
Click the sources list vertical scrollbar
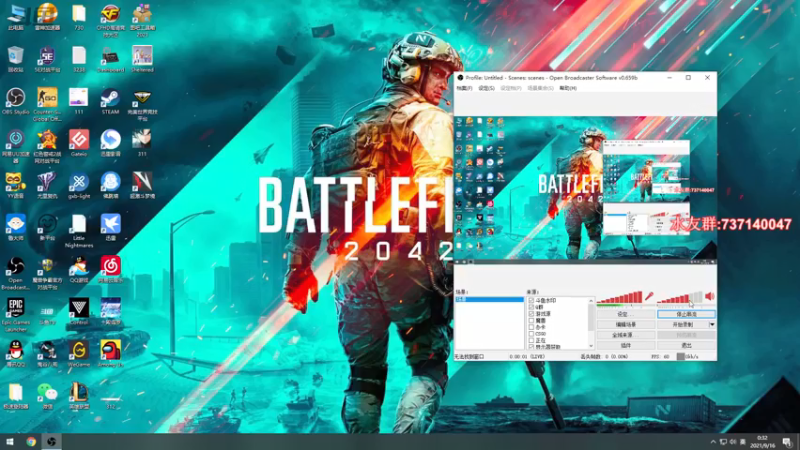[591, 323]
